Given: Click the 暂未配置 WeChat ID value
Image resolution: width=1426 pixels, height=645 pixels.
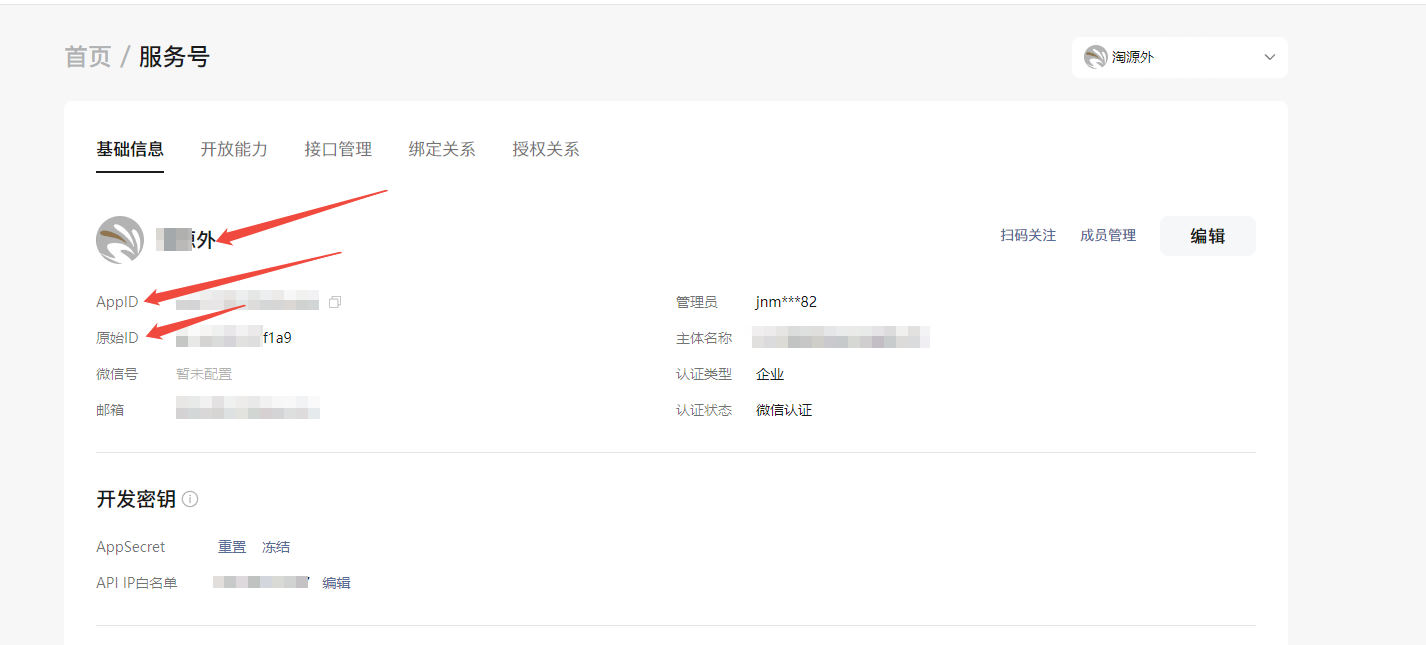Looking at the screenshot, I should [204, 374].
